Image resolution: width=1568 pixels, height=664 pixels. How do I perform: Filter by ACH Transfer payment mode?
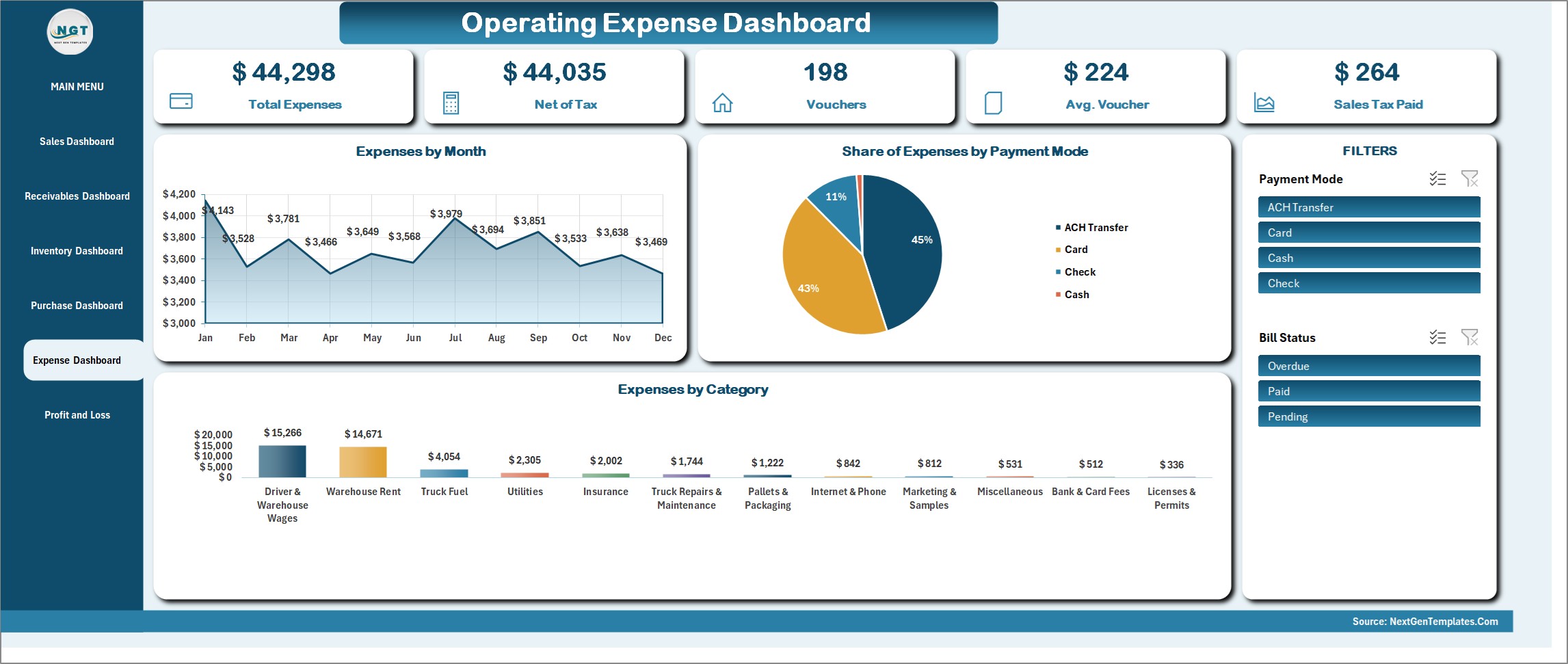pyautogui.click(x=1369, y=207)
